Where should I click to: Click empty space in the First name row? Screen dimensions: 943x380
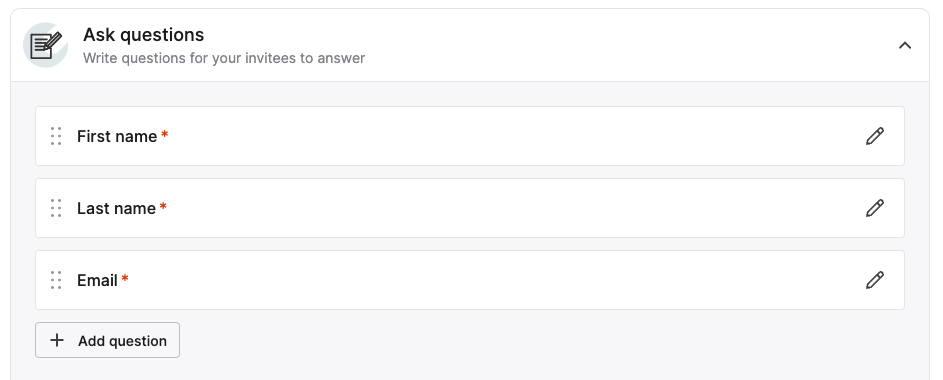511,136
